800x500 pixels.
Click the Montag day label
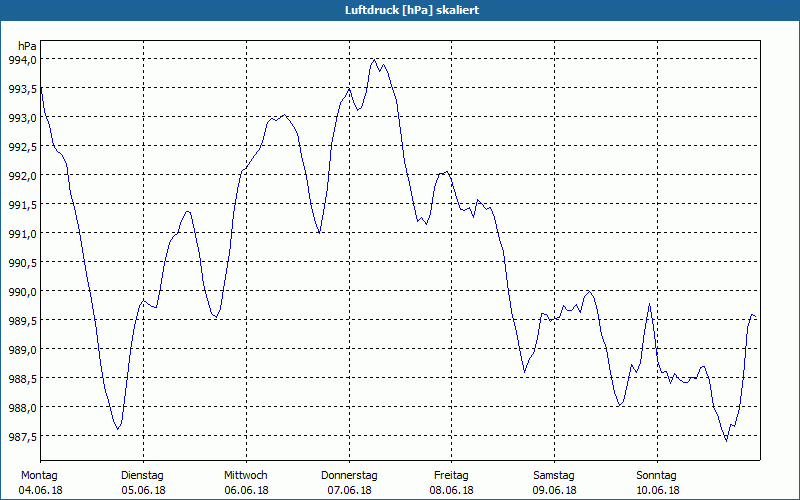[x=39, y=476]
